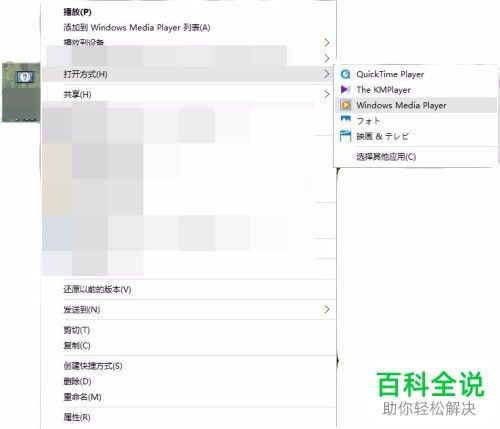
Task: Open with フォト
Action: pos(415,121)
